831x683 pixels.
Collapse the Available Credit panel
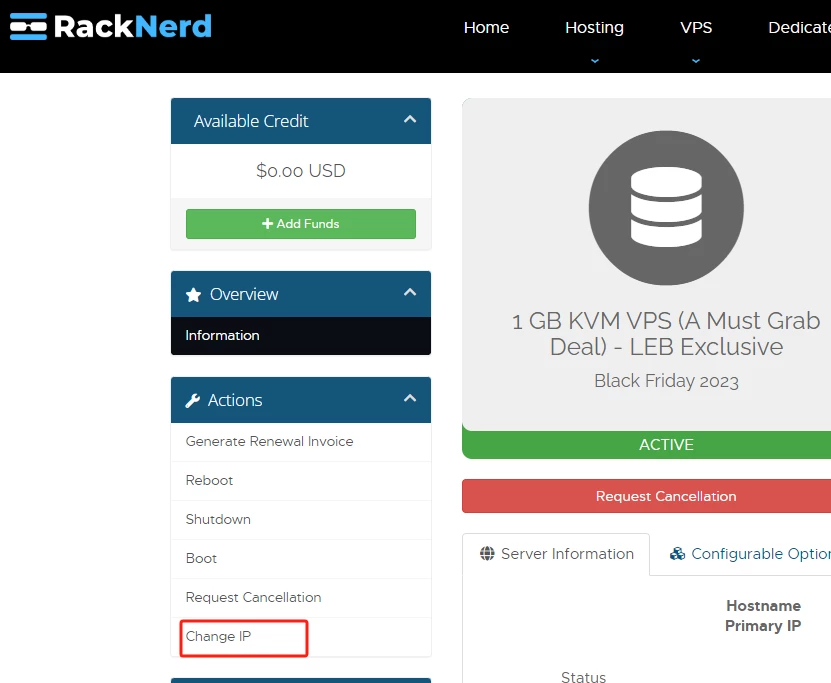point(410,120)
